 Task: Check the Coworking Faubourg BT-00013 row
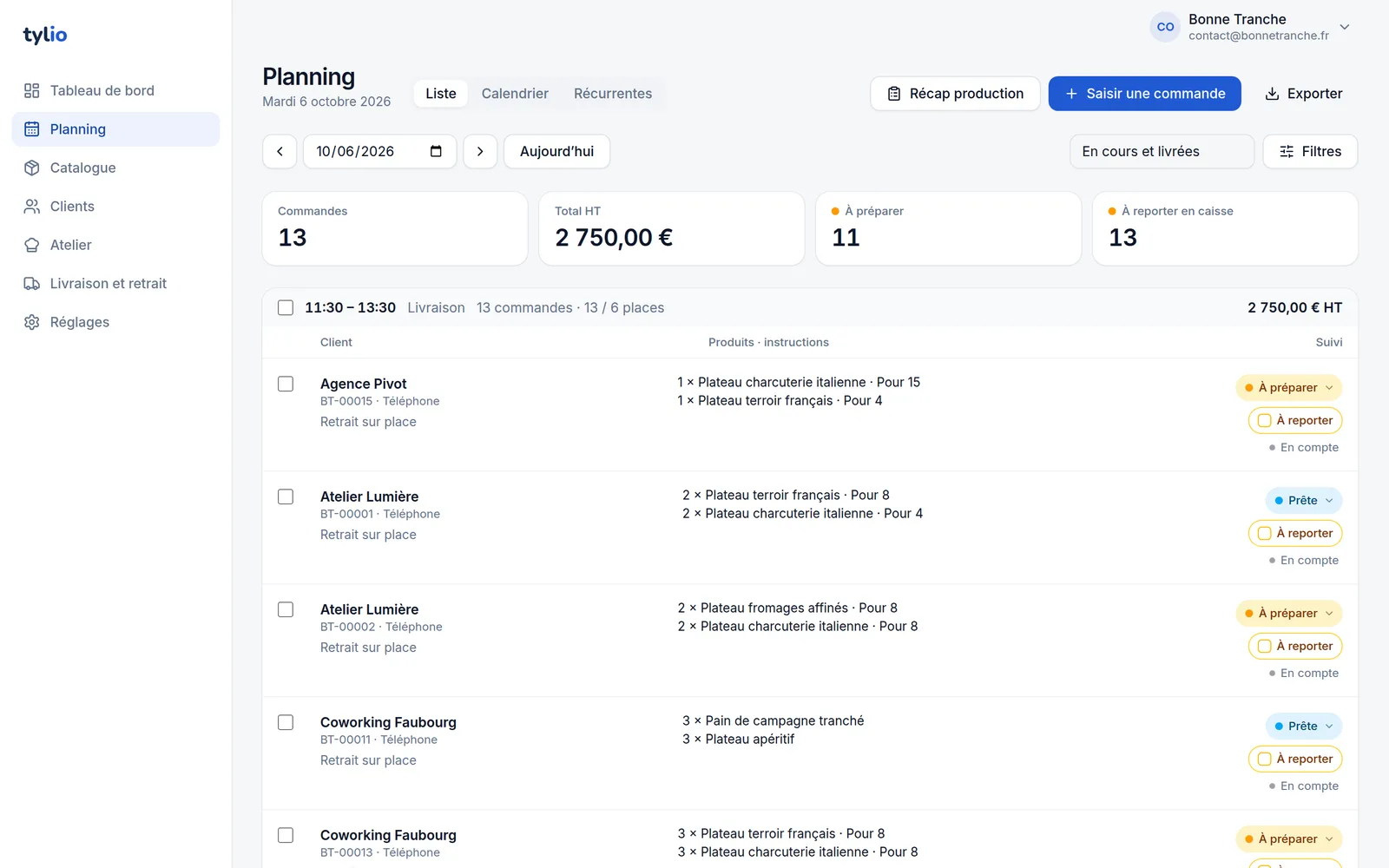point(286,835)
